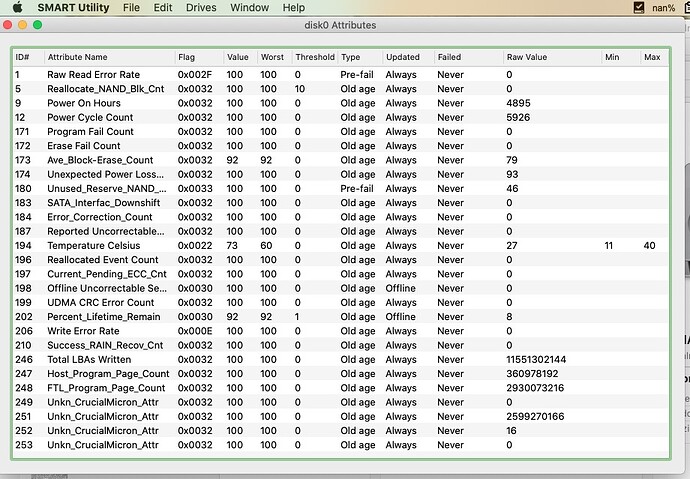The width and height of the screenshot is (690, 479).
Task: Sort by the Type column header
Action: (360, 57)
